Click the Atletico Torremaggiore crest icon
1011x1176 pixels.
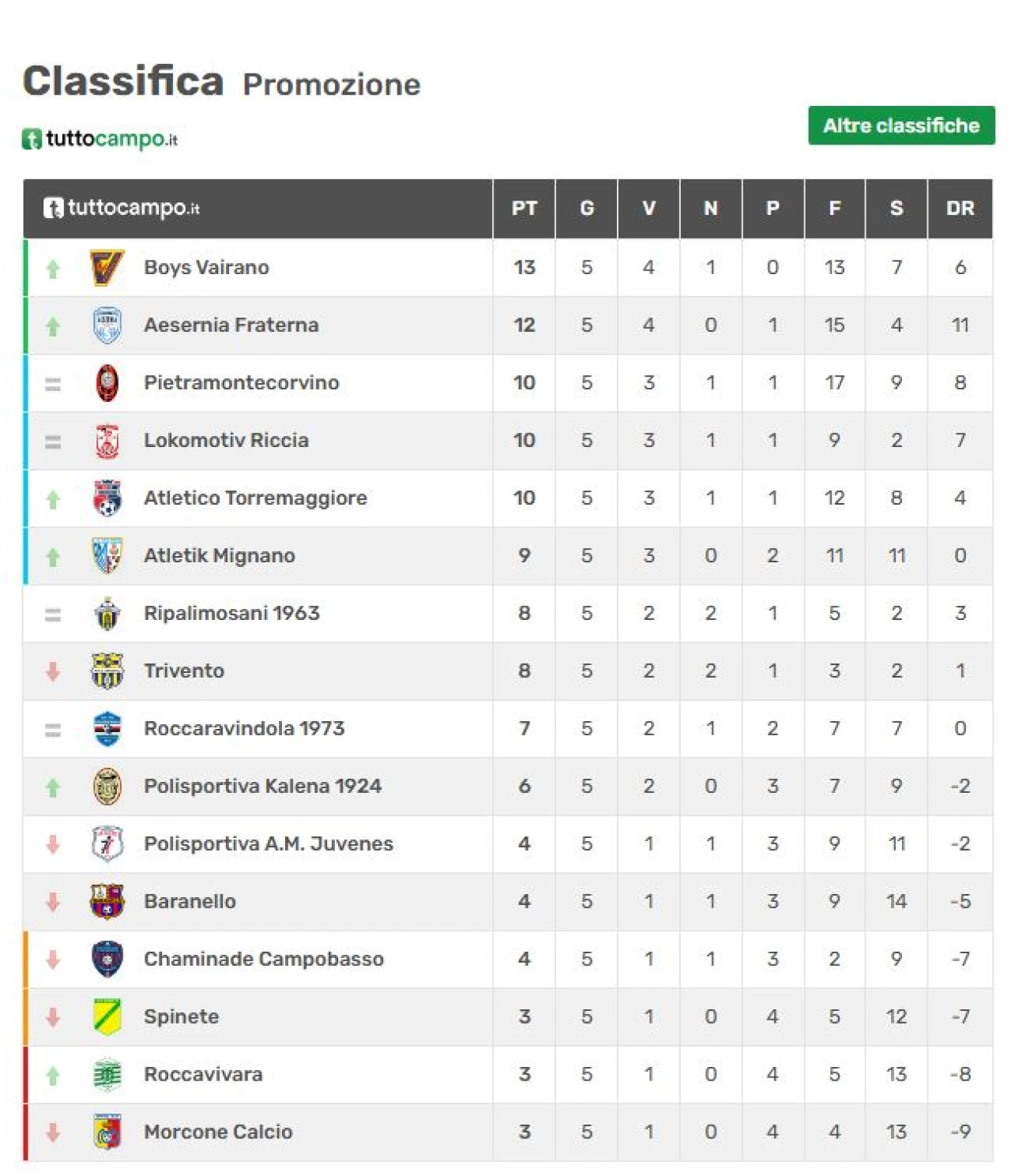[x=107, y=498]
